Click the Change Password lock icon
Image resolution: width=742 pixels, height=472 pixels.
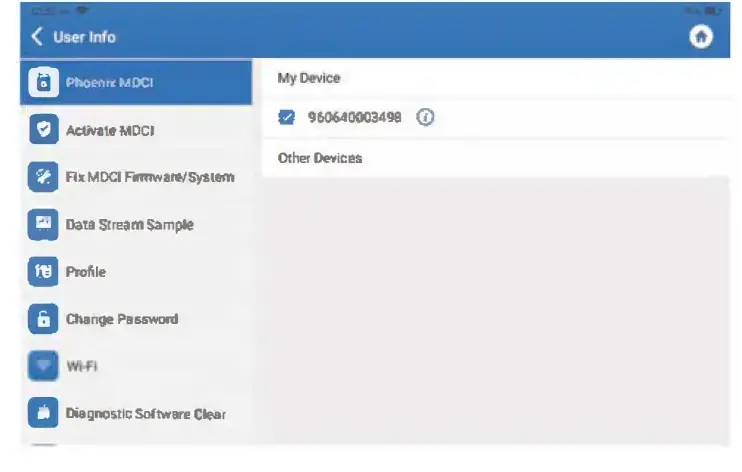click(x=44, y=319)
